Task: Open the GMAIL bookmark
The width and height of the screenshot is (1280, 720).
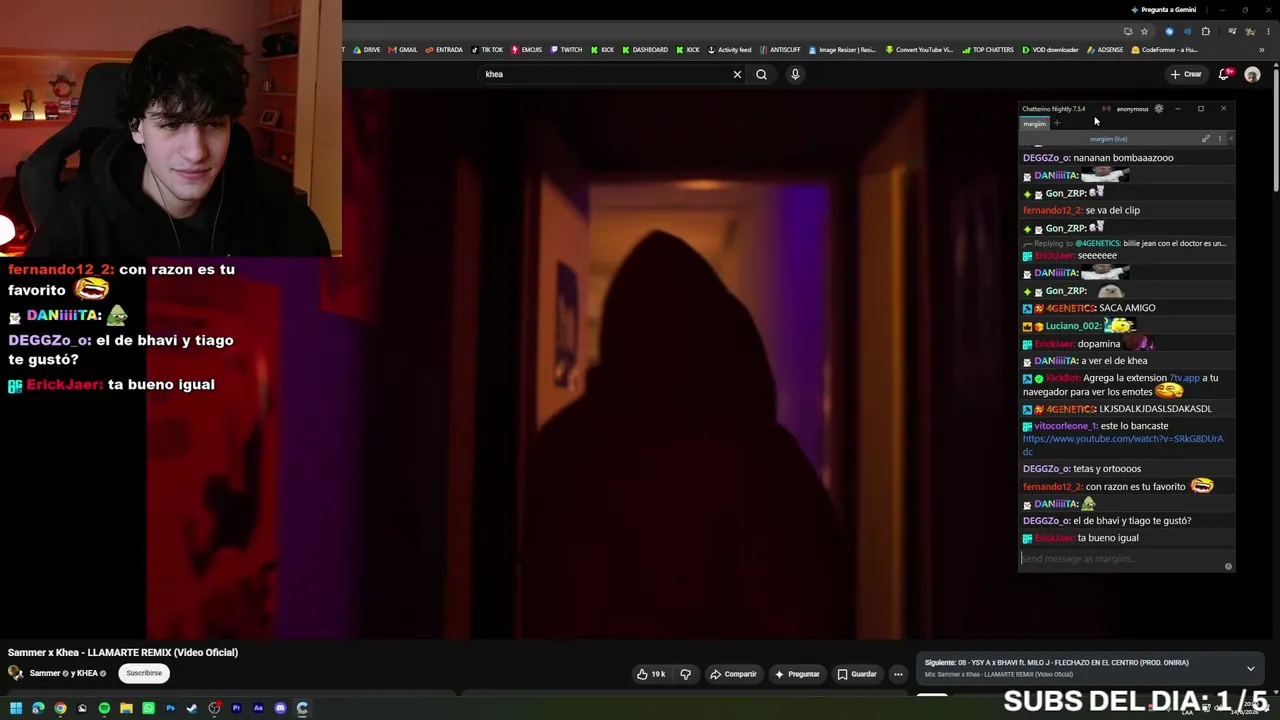Action: click(x=403, y=50)
